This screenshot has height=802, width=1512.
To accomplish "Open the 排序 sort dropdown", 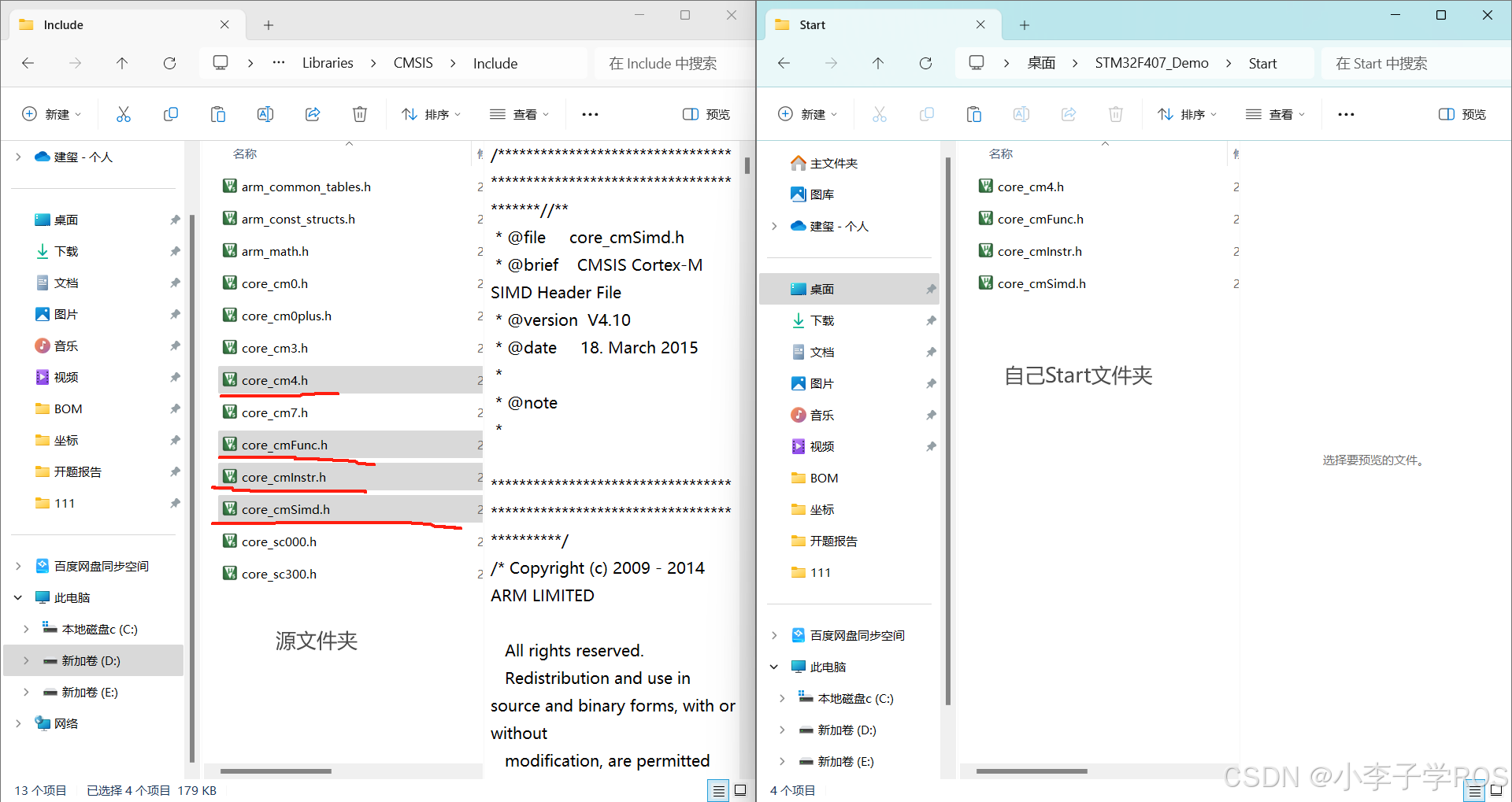I will [x=431, y=114].
